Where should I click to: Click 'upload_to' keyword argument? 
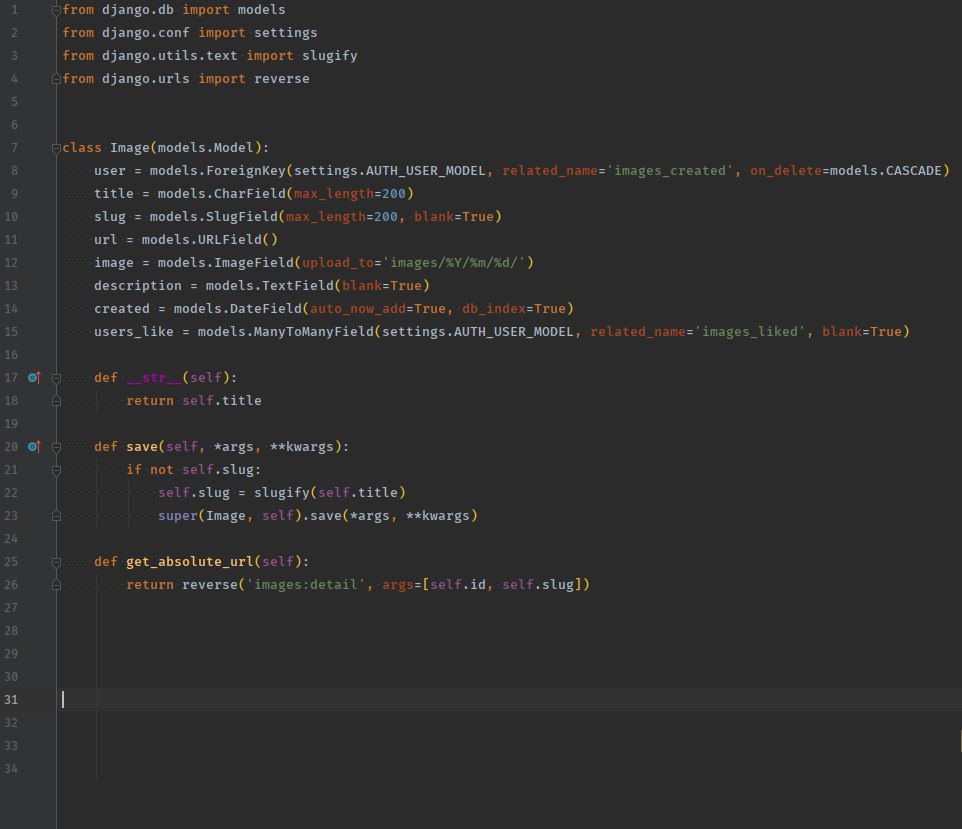pyautogui.click(x=338, y=263)
